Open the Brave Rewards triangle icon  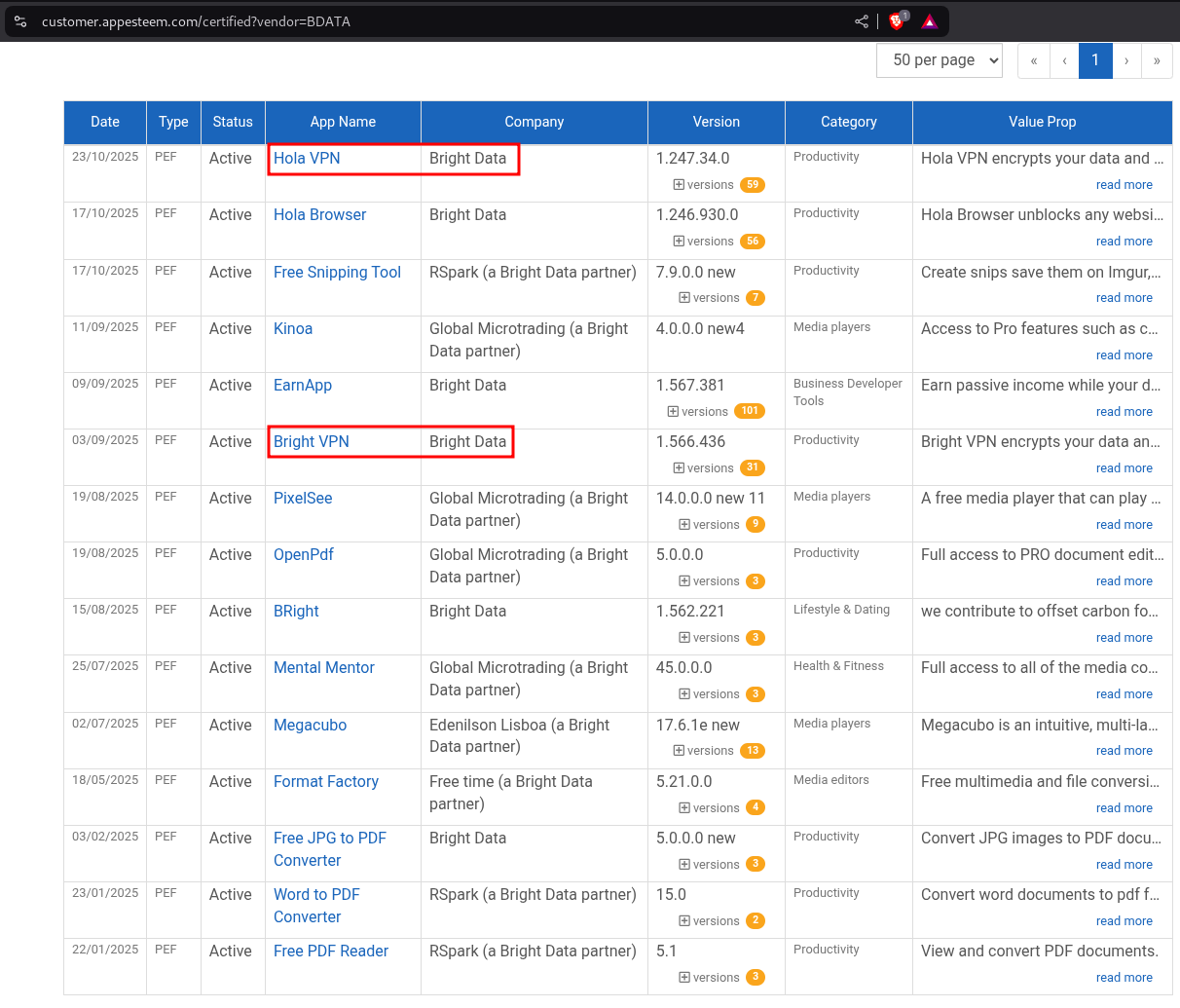[929, 20]
